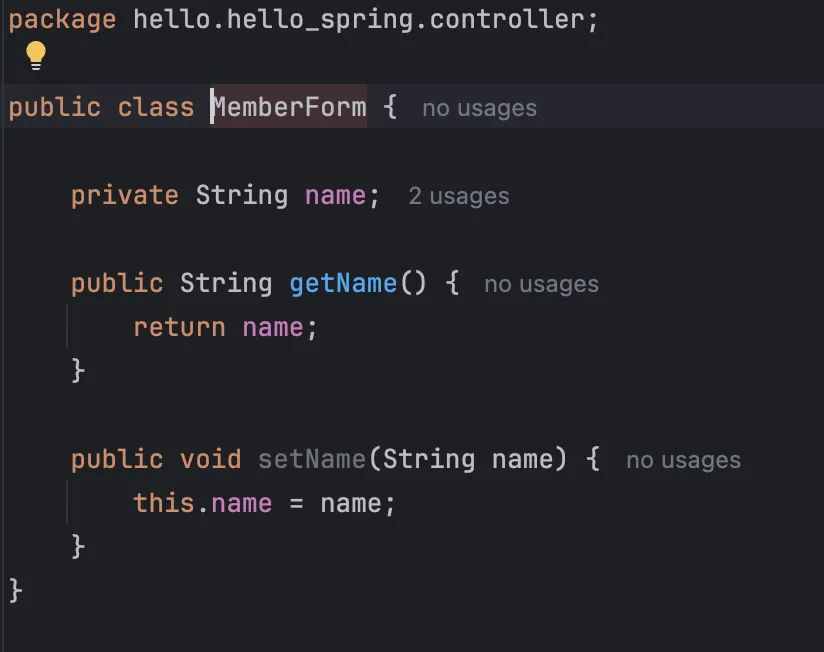This screenshot has width=824, height=652.
Task: Click the name parameter in setName signature
Action: [x=522, y=459]
